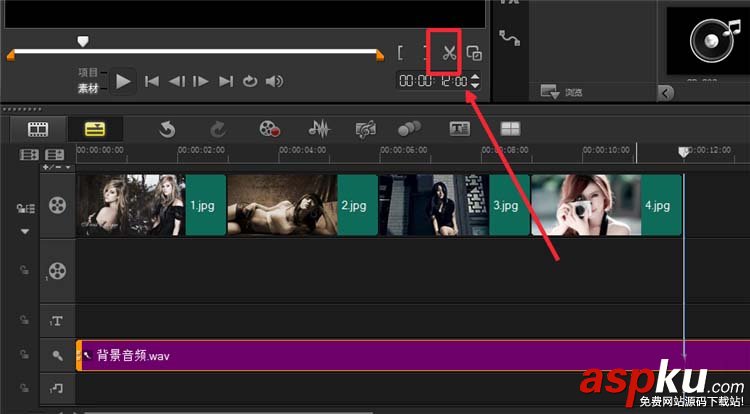Show all visible tracks icon

tap(29, 155)
